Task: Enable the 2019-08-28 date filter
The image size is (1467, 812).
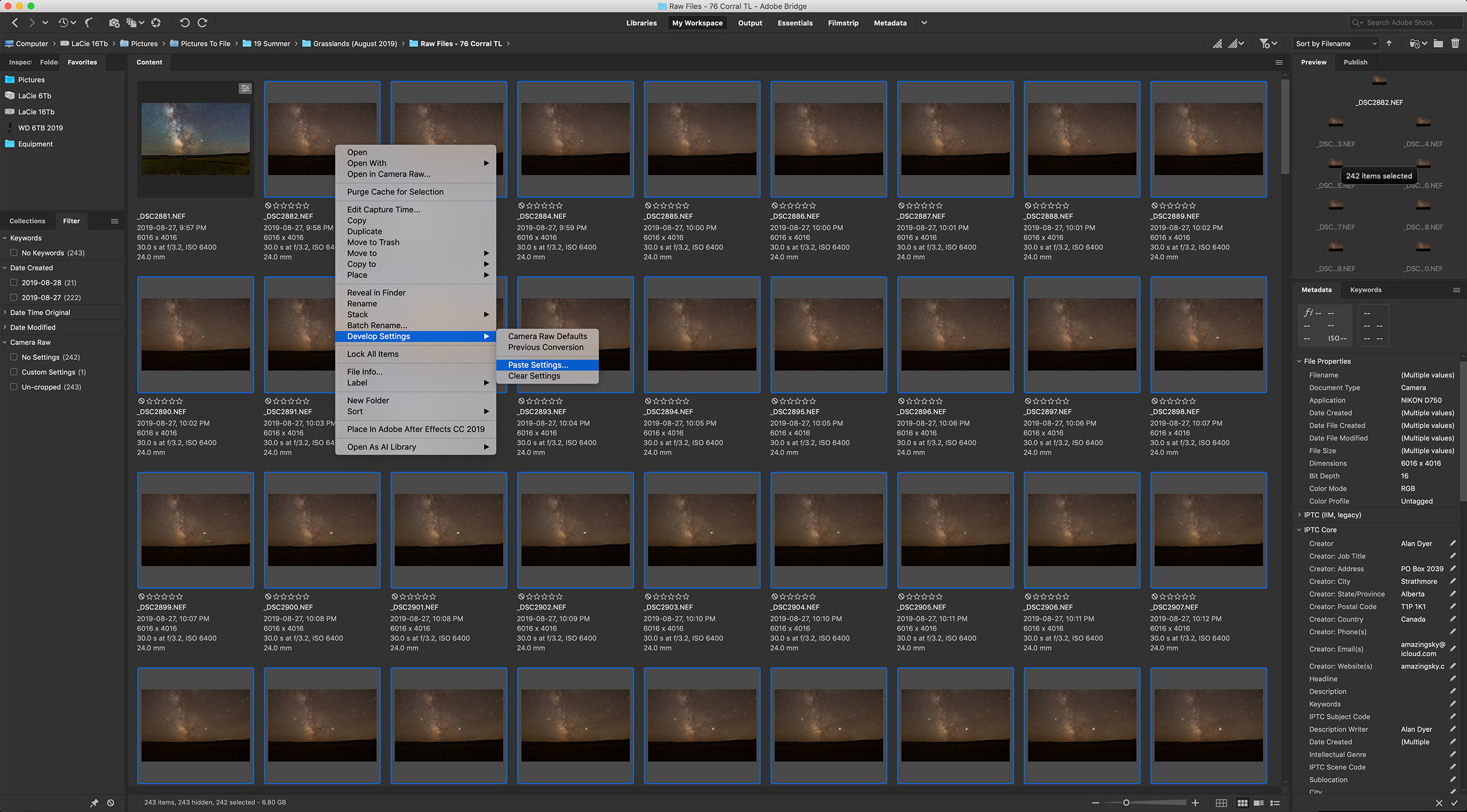Action: tap(14, 283)
